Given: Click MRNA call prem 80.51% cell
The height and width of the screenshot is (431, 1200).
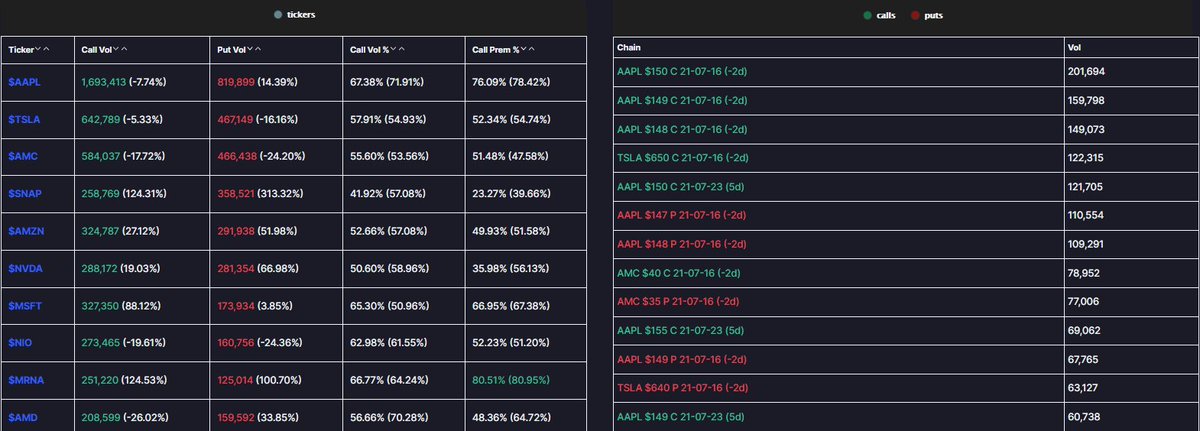Looking at the screenshot, I should [525, 381].
